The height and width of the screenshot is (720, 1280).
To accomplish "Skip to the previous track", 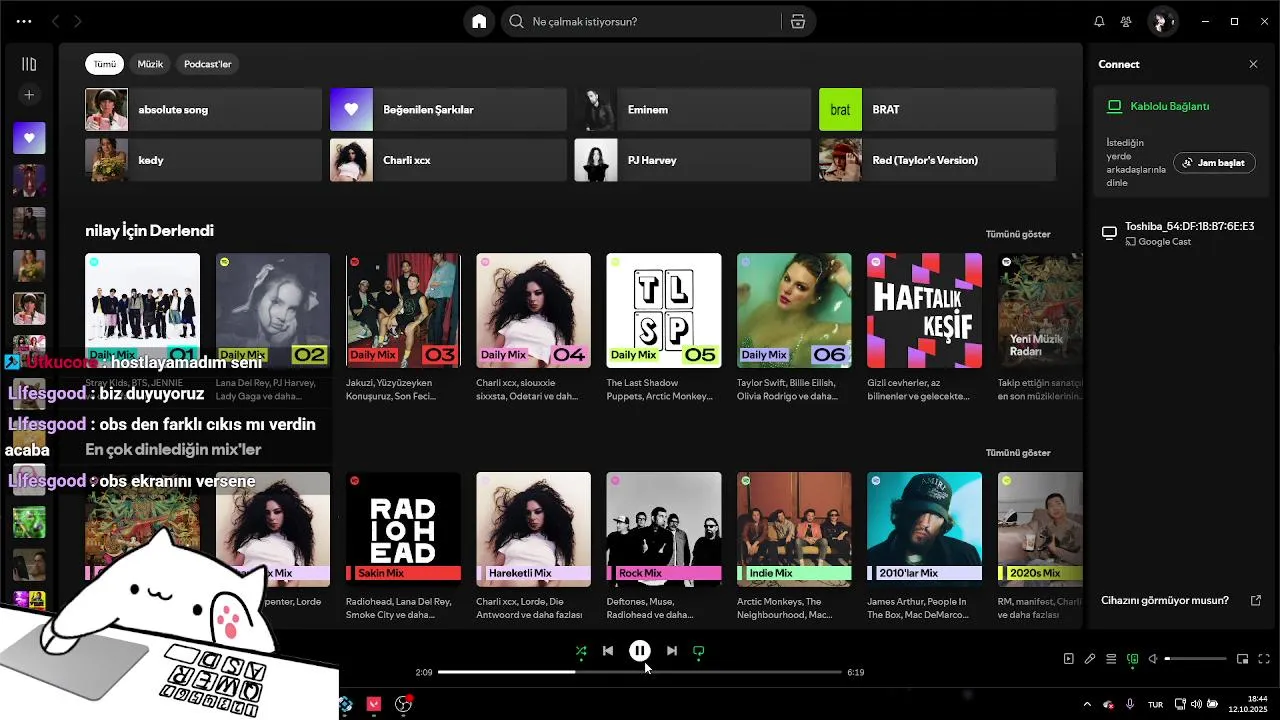I will coord(608,651).
